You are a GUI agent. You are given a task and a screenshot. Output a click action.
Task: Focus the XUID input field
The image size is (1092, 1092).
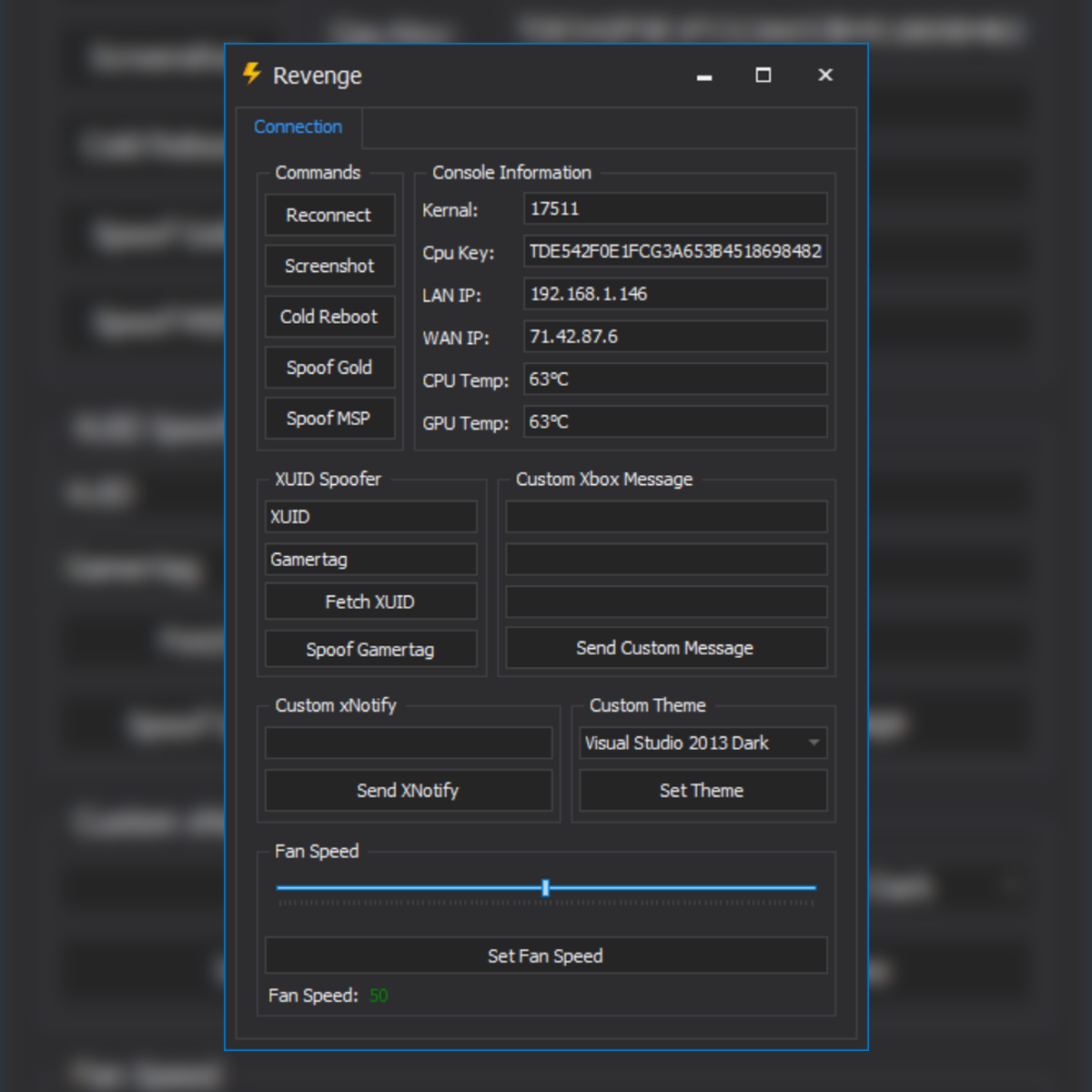pyautogui.click(x=370, y=517)
